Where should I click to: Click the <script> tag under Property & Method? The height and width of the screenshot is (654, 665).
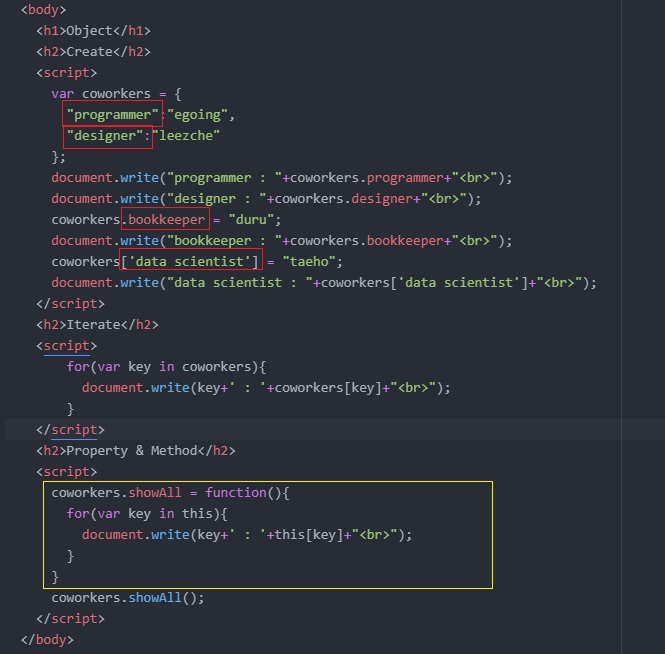pos(67,472)
